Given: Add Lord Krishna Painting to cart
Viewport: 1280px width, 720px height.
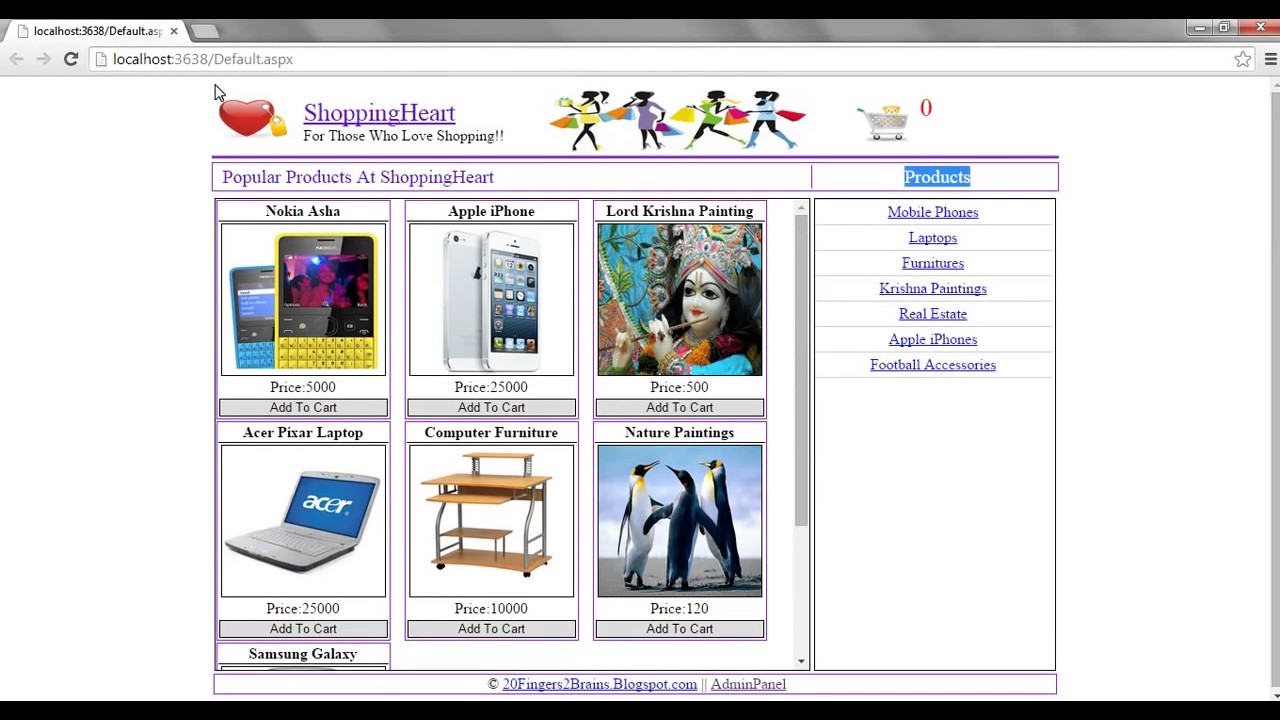Looking at the screenshot, I should [x=680, y=407].
